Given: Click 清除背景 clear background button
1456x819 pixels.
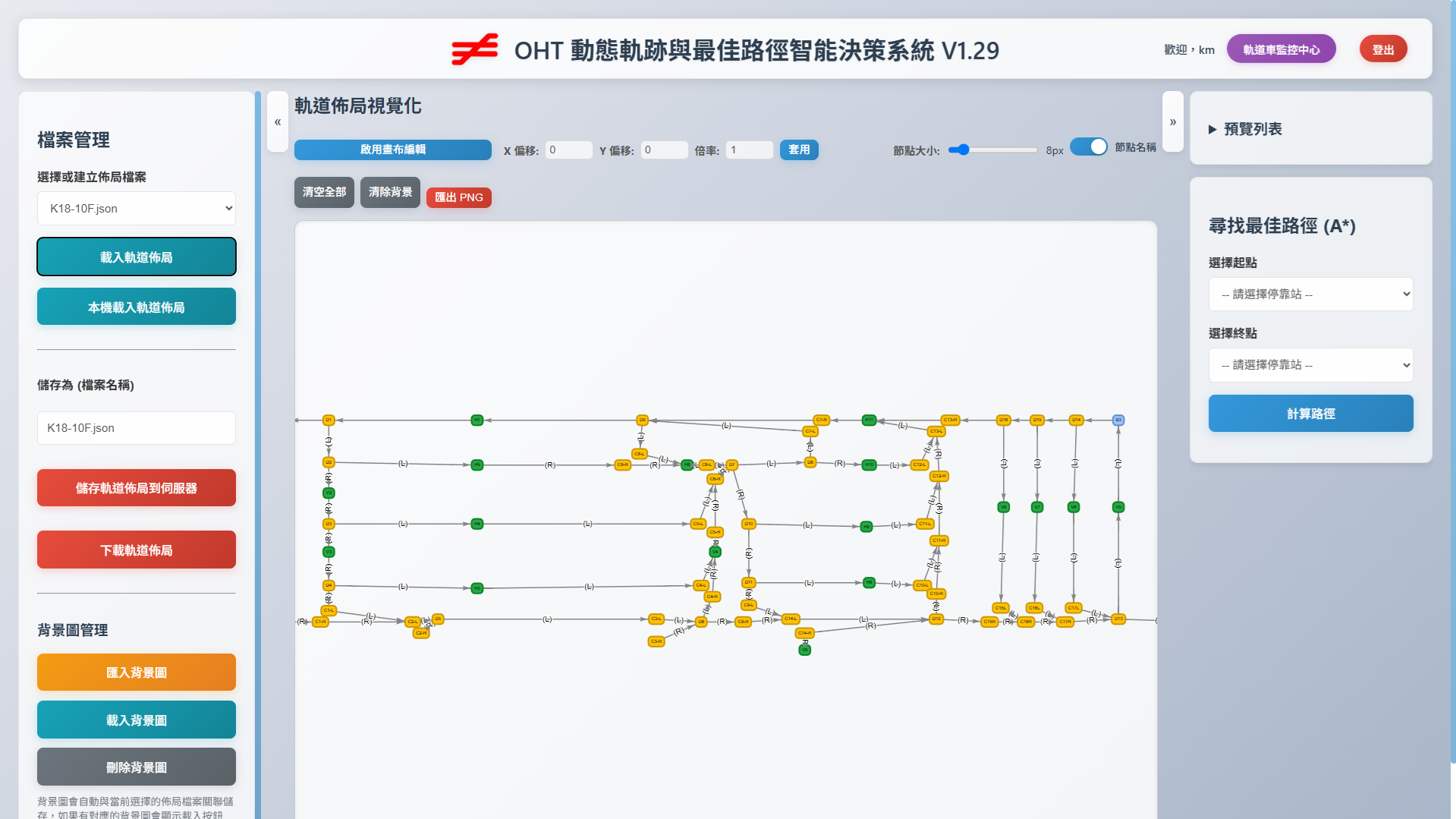Looking at the screenshot, I should pos(390,192).
